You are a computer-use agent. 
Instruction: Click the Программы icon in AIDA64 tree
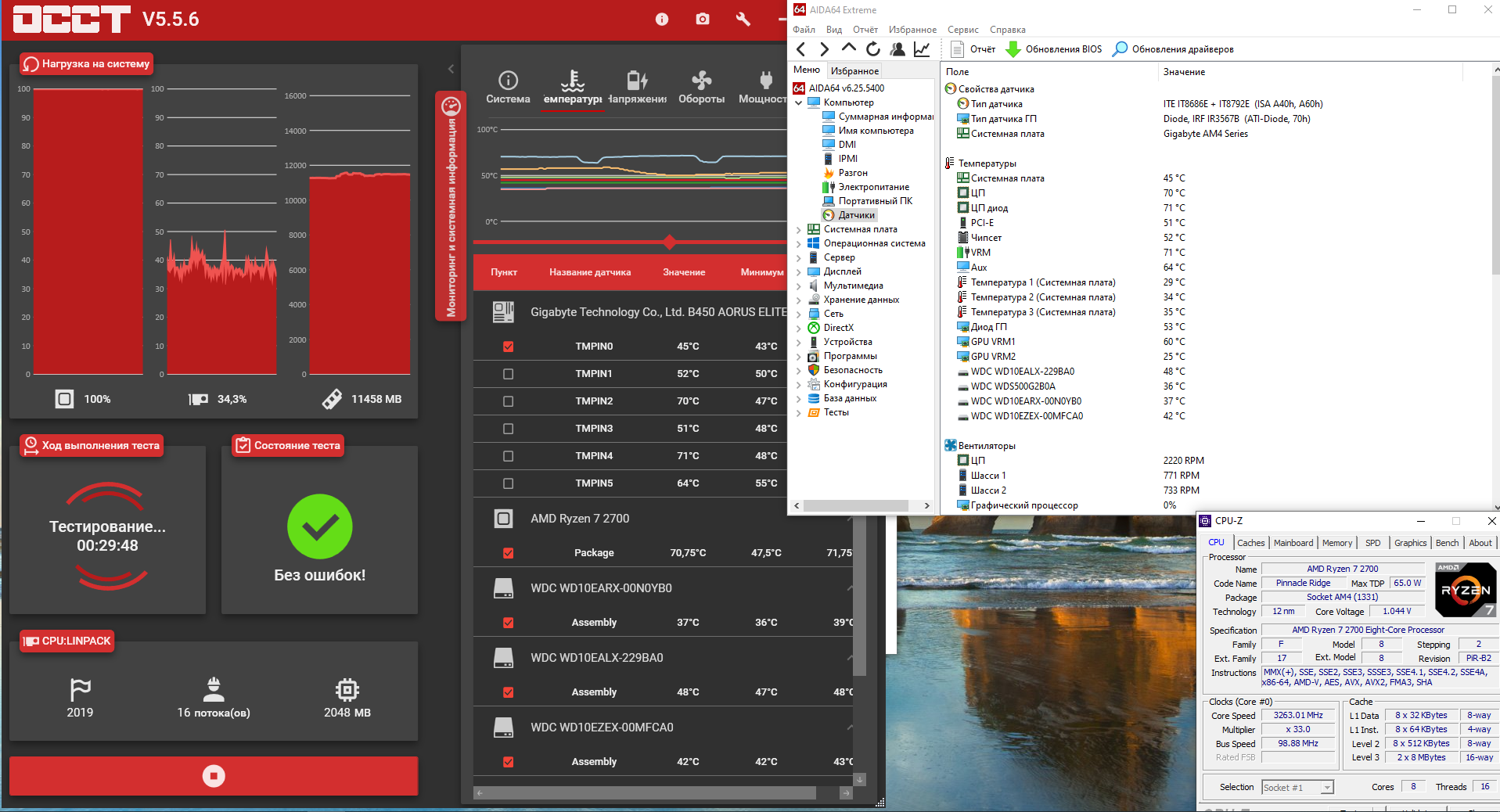[814, 356]
